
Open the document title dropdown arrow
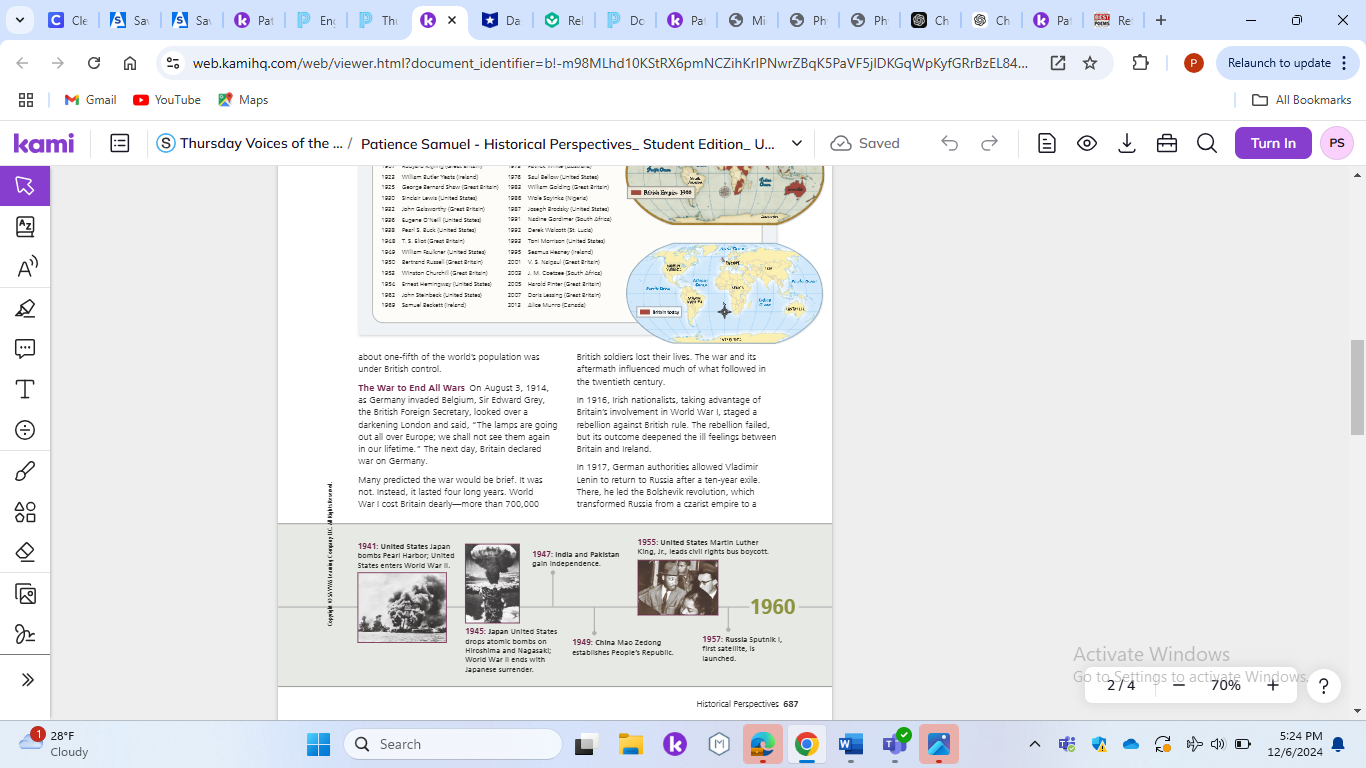(x=797, y=143)
